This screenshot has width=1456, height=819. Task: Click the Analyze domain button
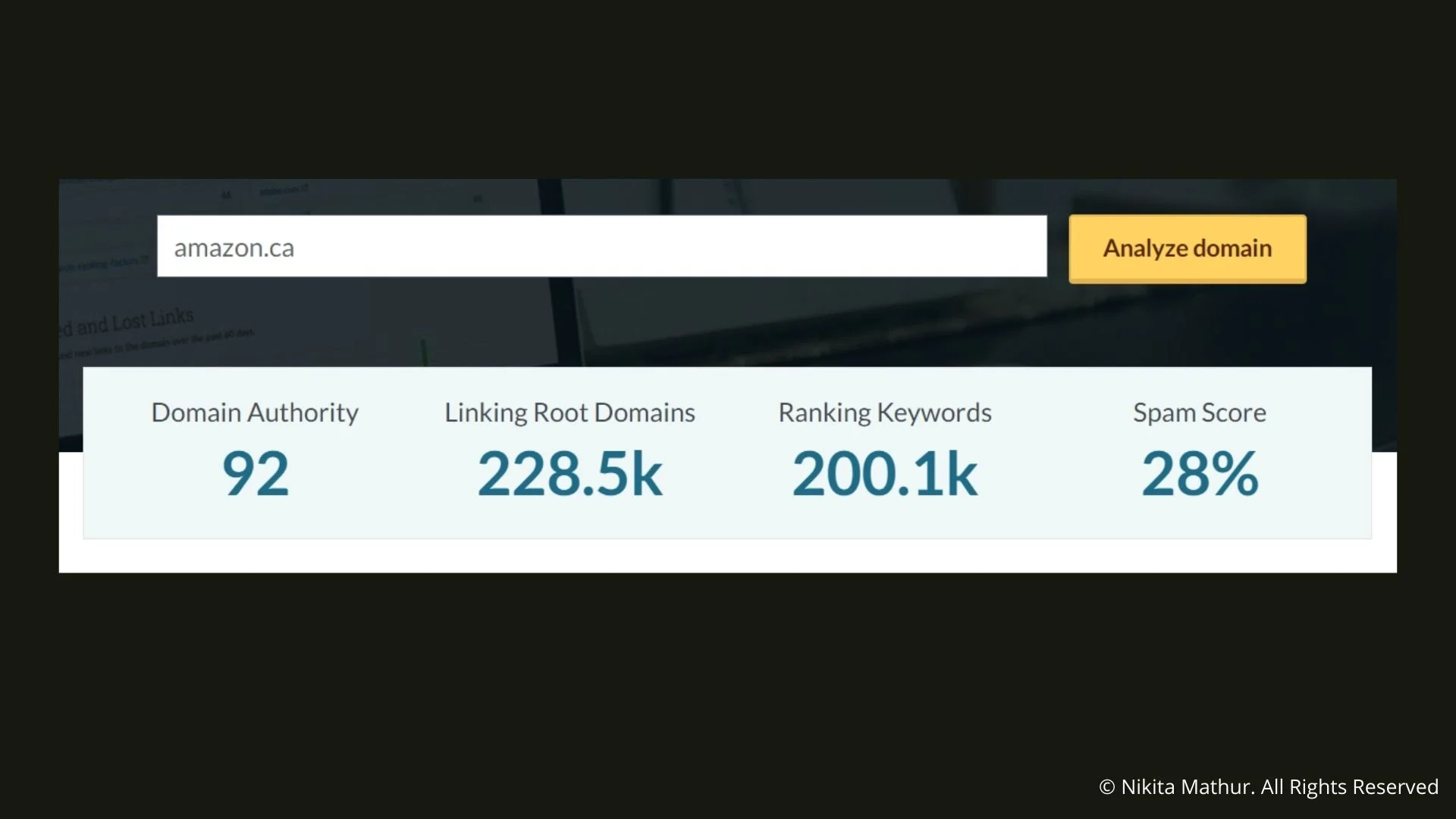pos(1188,249)
